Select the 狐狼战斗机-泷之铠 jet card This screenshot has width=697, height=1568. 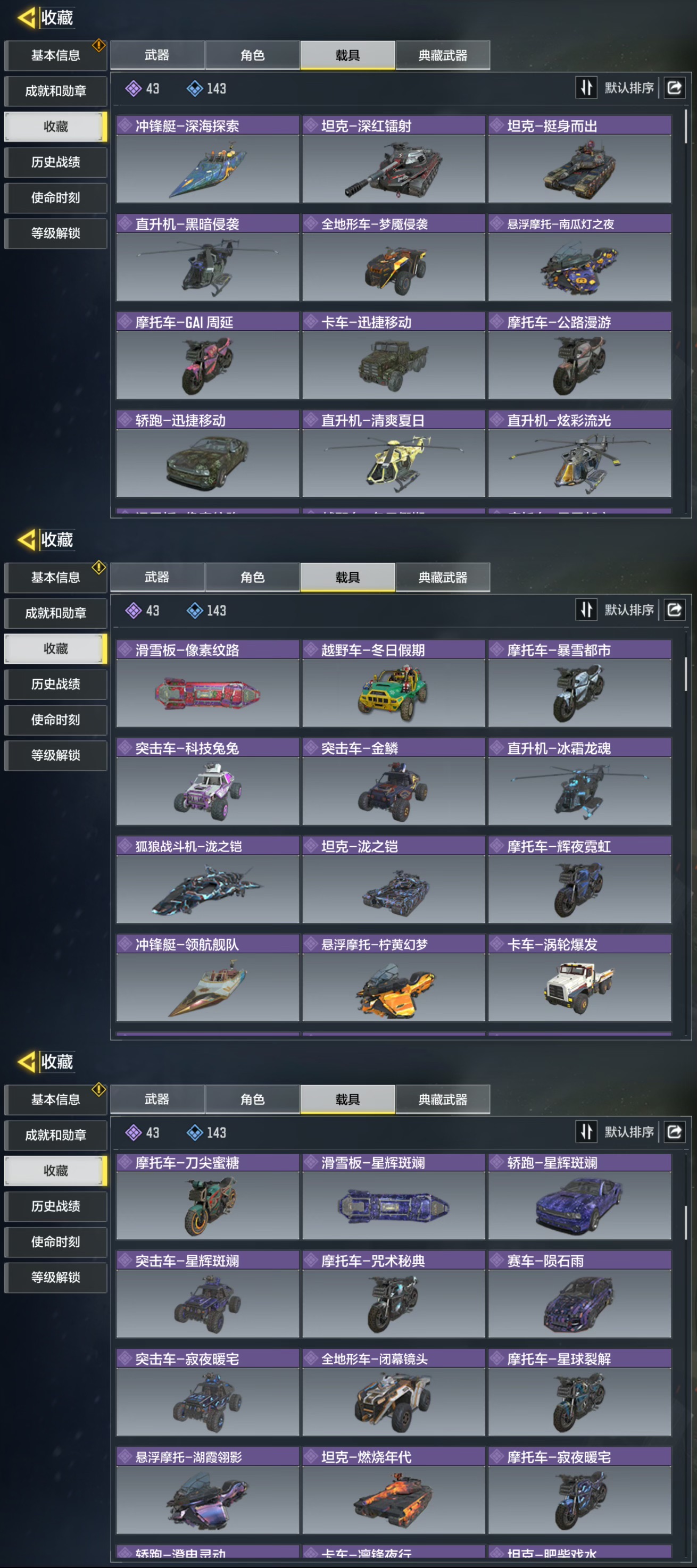click(208, 880)
